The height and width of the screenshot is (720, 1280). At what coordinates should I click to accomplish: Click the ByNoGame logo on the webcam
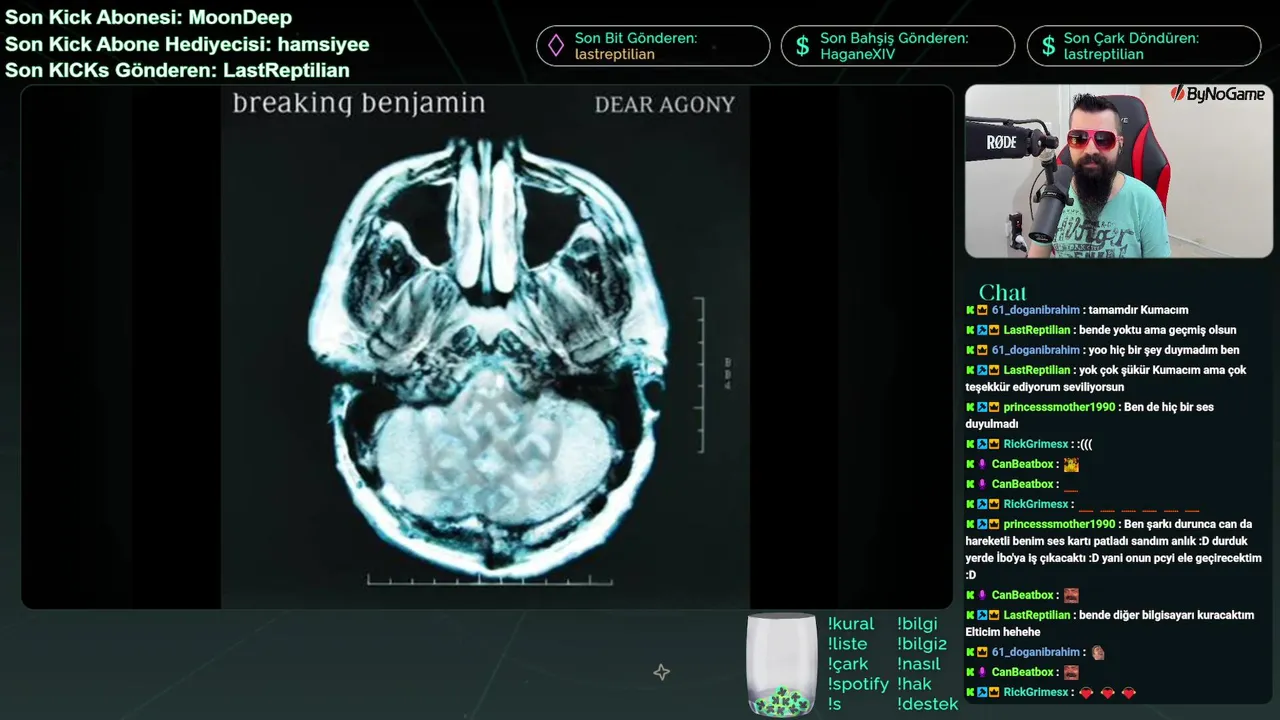pyautogui.click(x=1218, y=94)
